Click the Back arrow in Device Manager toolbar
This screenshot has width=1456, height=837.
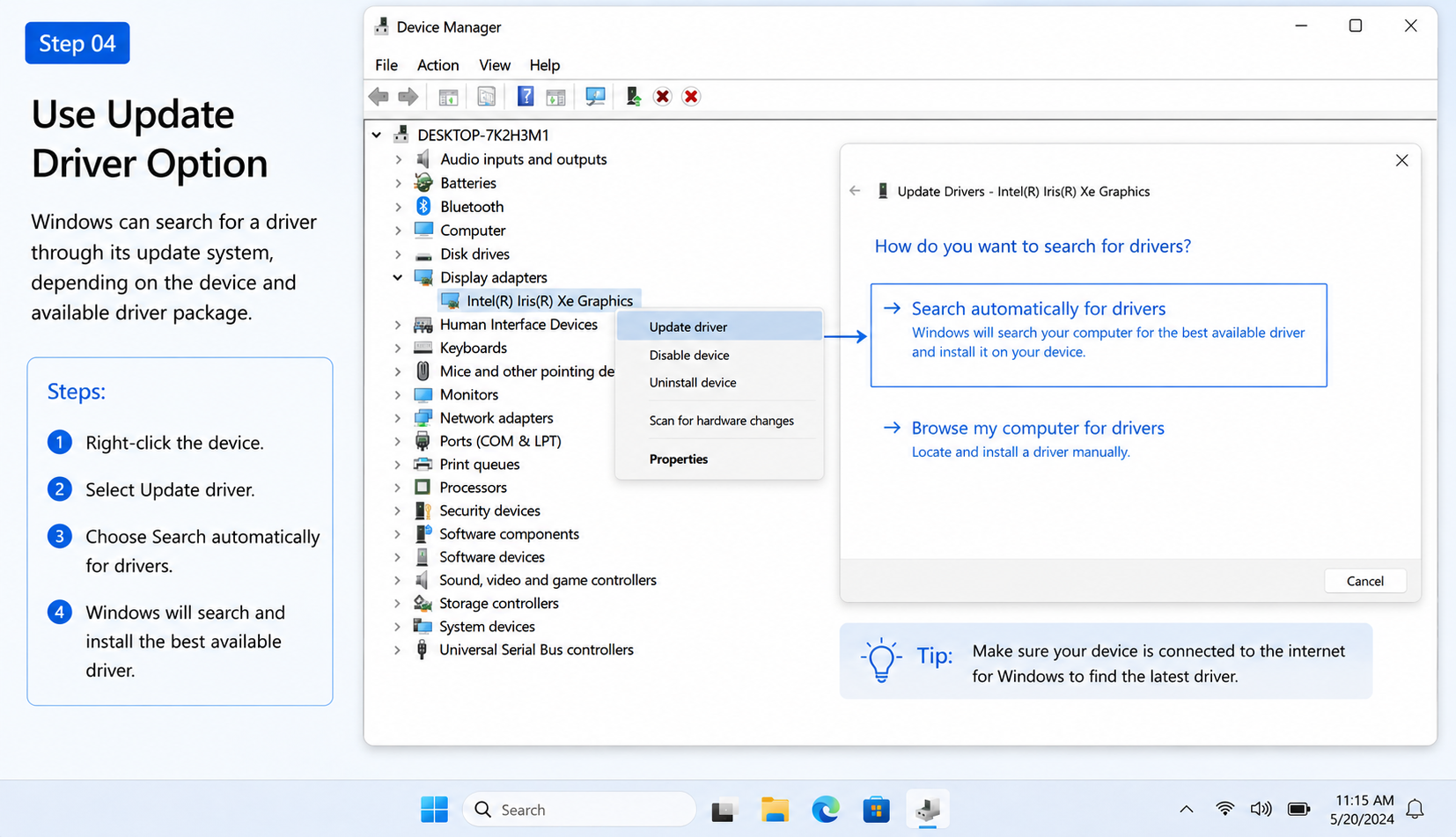pyautogui.click(x=379, y=97)
